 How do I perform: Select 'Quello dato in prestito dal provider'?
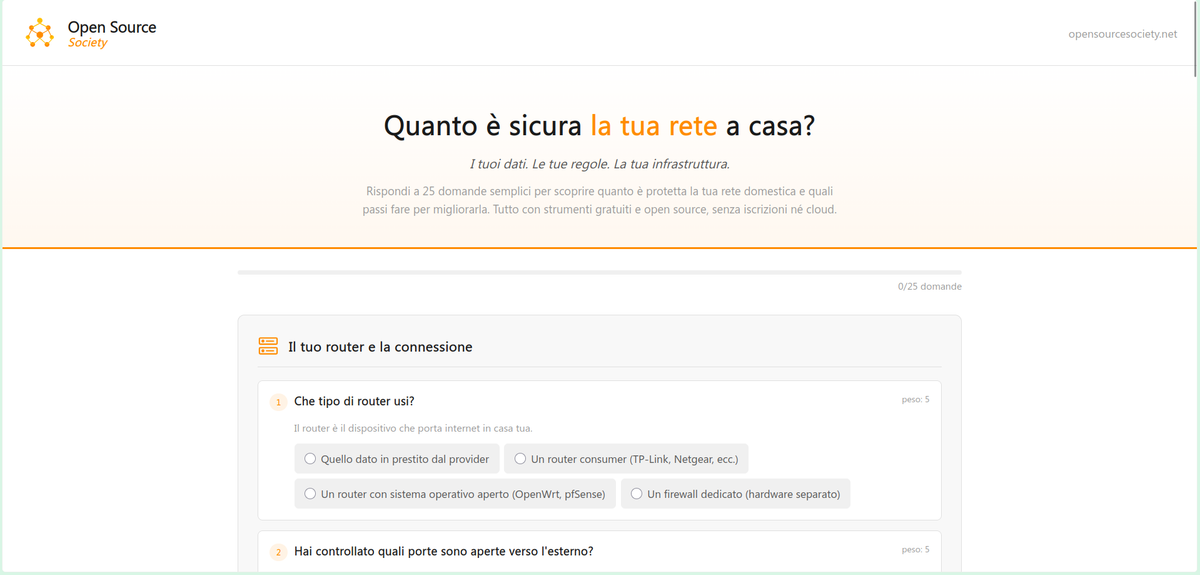point(397,459)
